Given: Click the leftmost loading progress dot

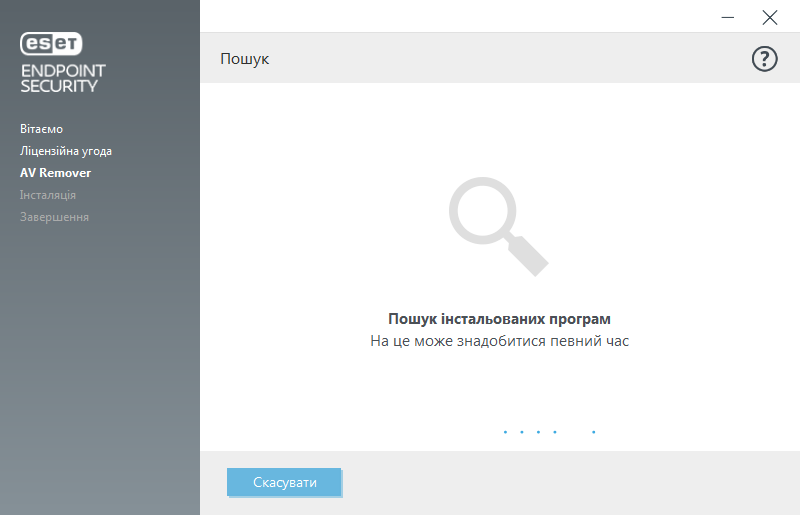Looking at the screenshot, I should 505,432.
